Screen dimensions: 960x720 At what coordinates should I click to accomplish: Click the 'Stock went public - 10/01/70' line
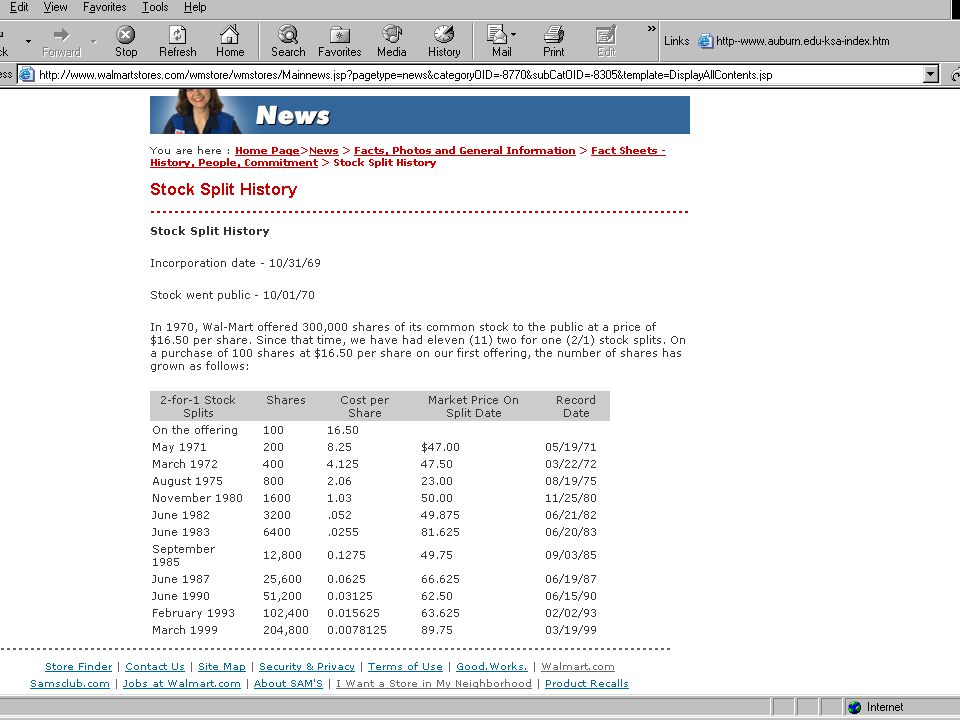[233, 295]
